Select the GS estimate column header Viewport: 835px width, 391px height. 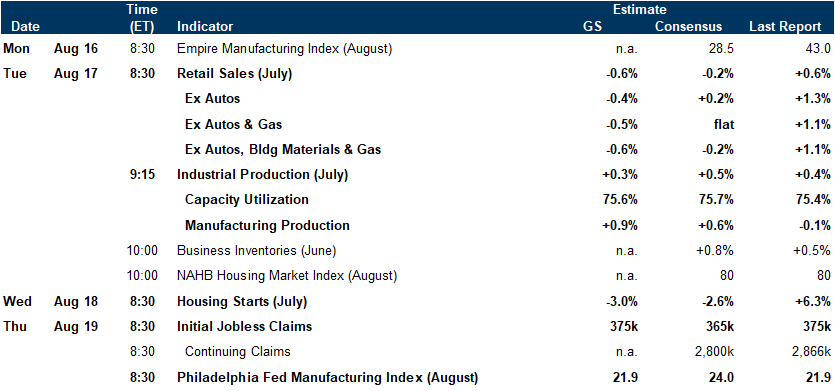pyautogui.click(x=593, y=27)
